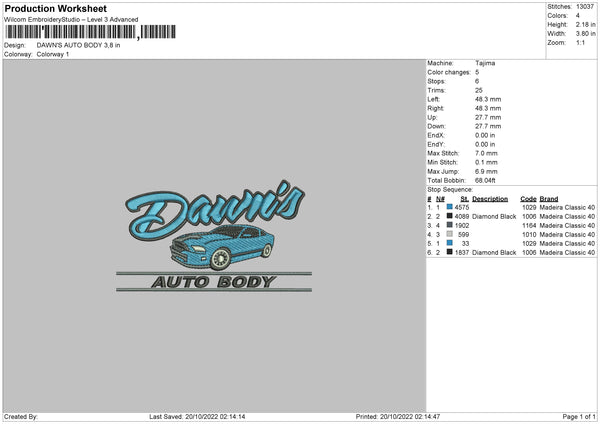Click the dark gray swatch beside 1902 stitches
The width and height of the screenshot is (600, 424).
[450, 225]
